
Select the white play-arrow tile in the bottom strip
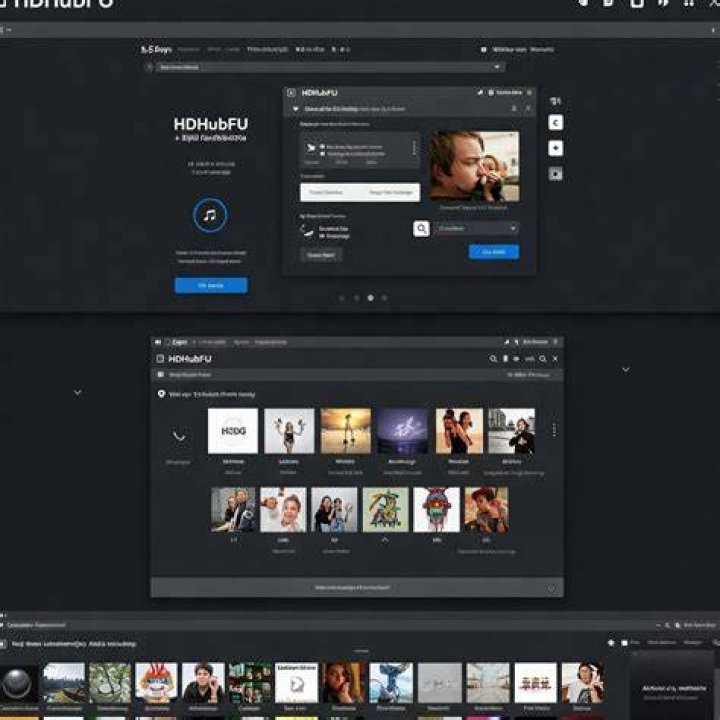click(x=296, y=683)
